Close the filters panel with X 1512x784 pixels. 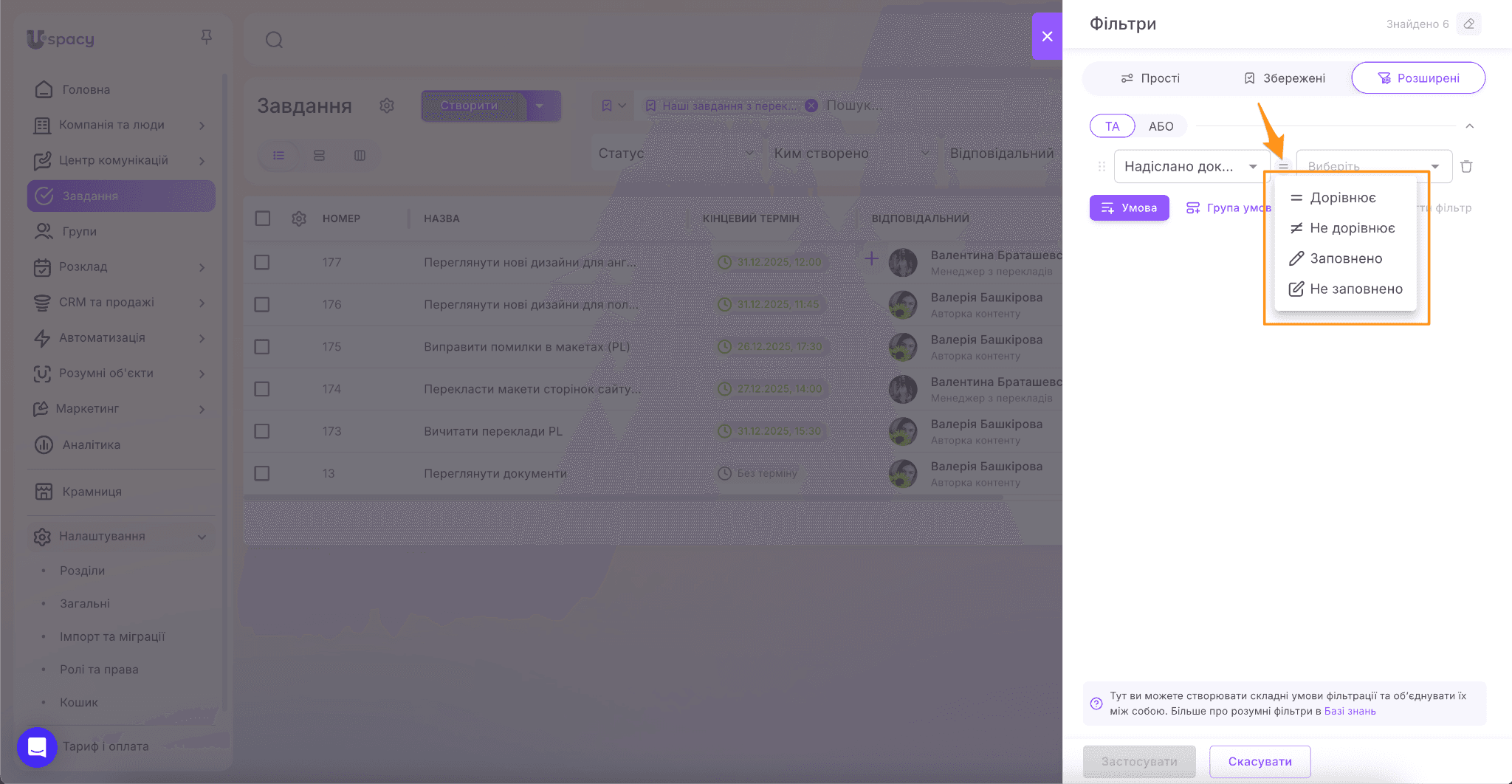1047,36
